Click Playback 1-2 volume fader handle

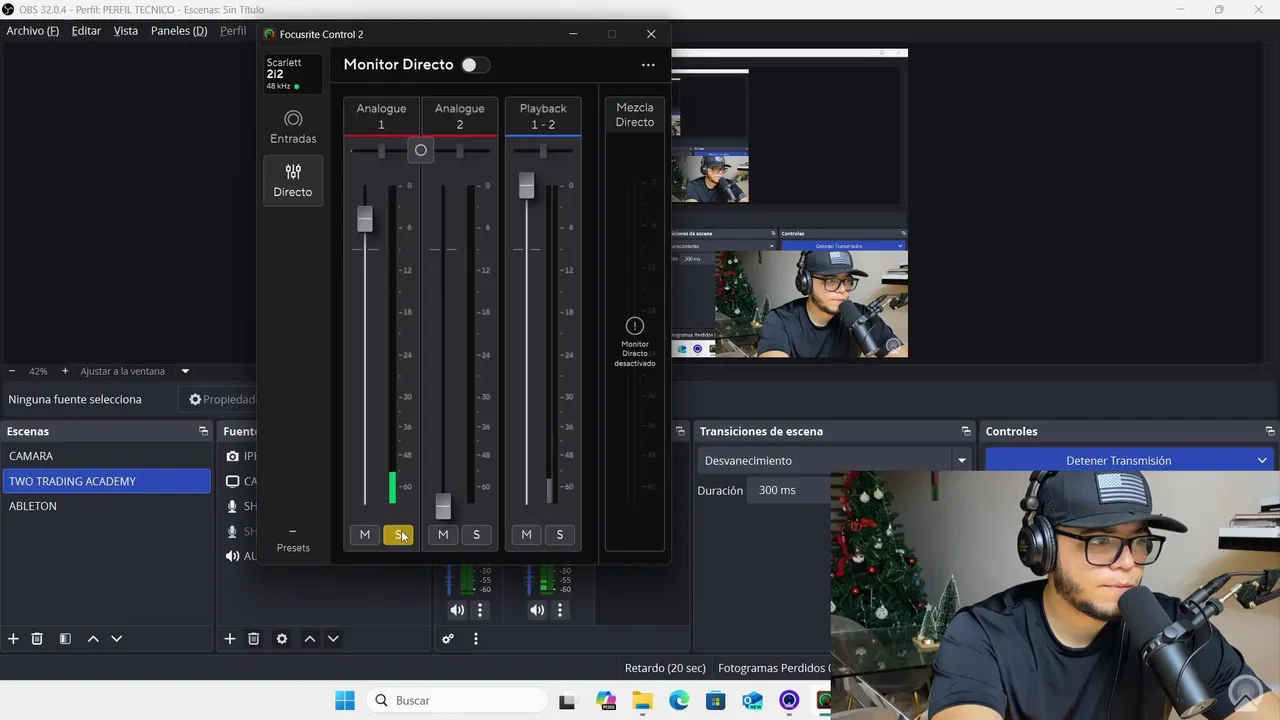click(526, 185)
